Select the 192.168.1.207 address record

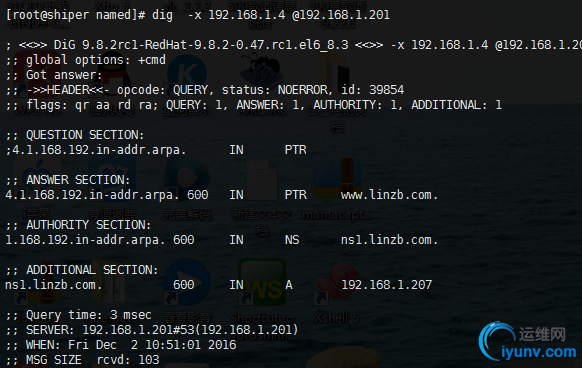coord(386,285)
